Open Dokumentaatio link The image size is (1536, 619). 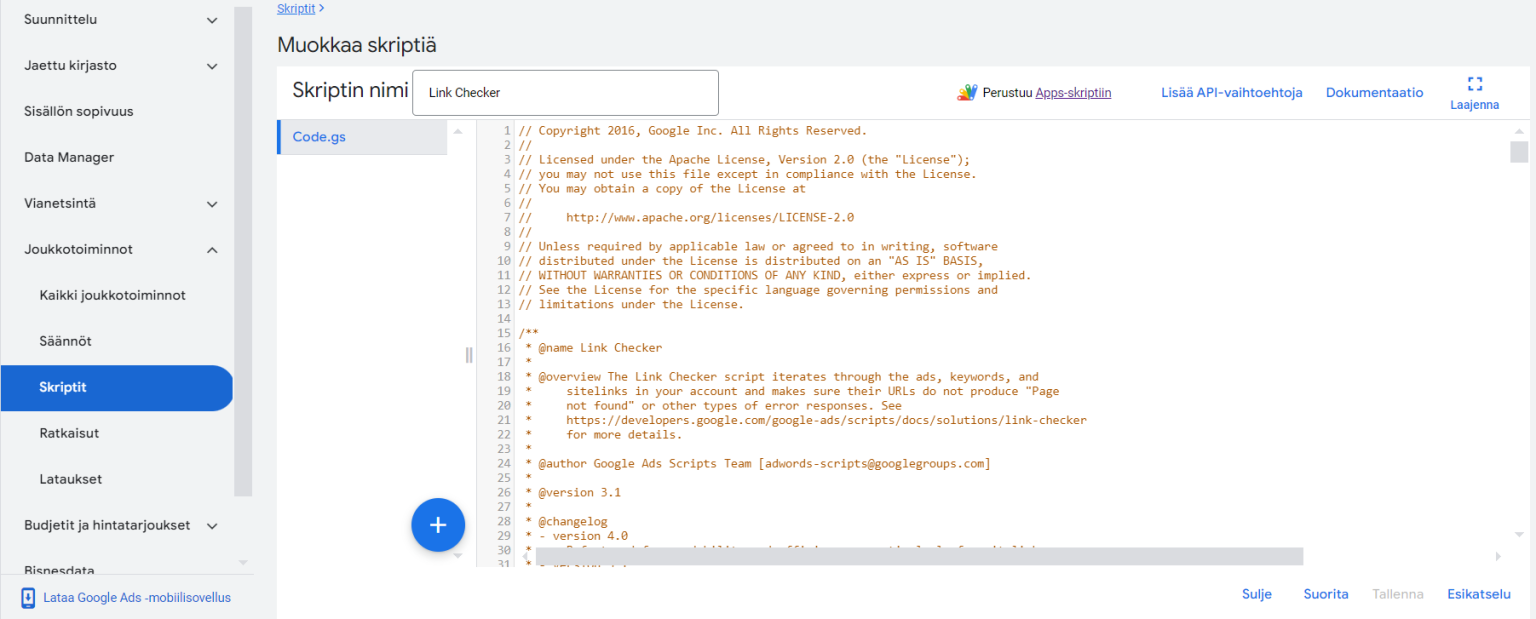point(1374,92)
